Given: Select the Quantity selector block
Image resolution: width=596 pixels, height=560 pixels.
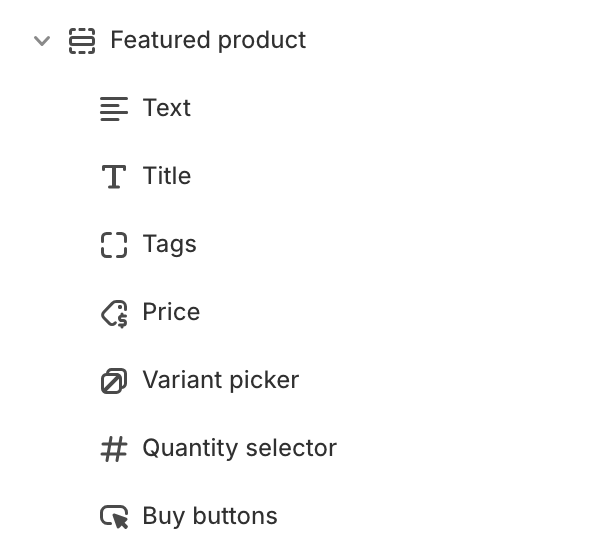Looking at the screenshot, I should (x=239, y=448).
